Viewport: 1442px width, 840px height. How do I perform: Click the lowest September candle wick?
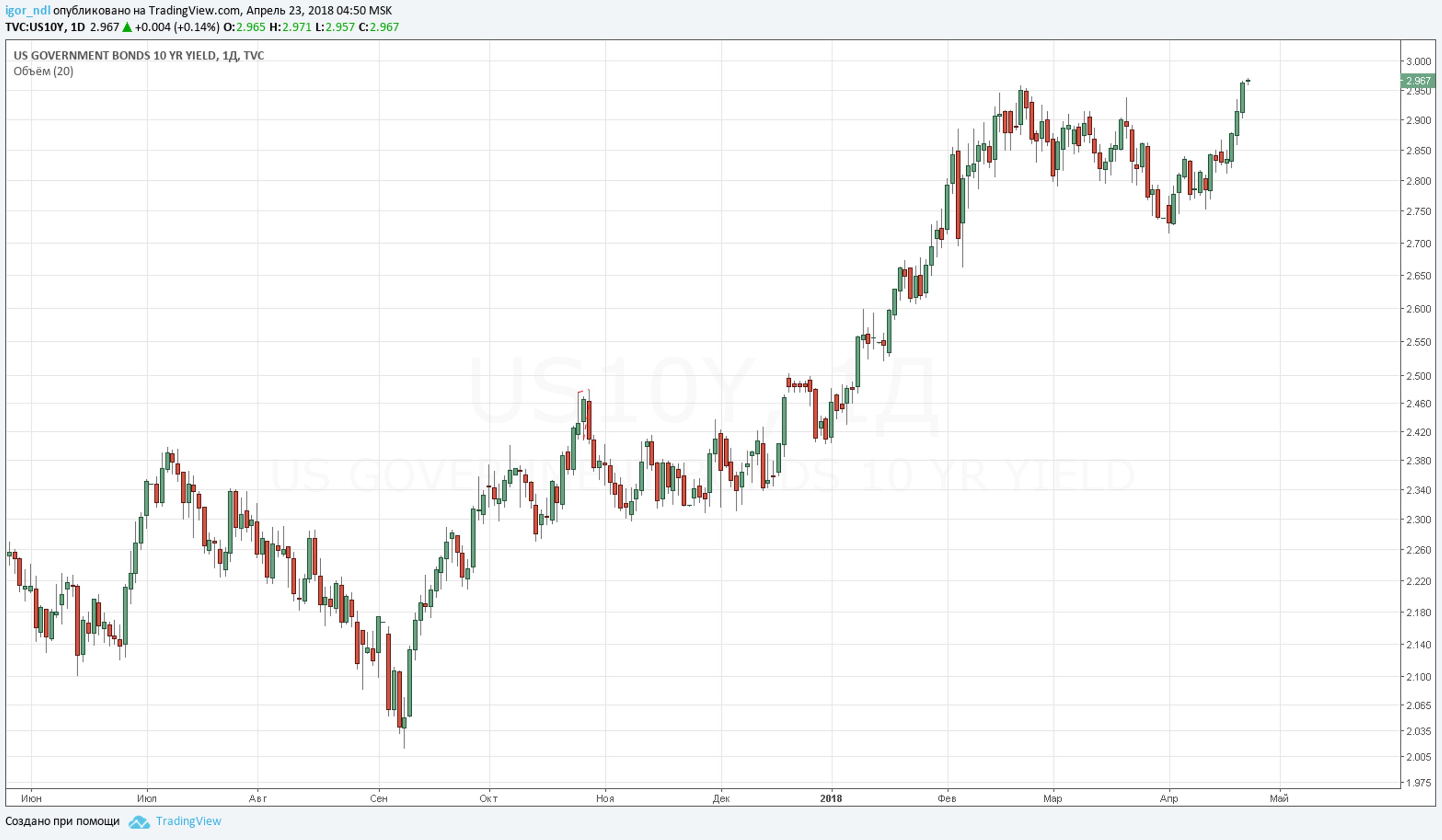(x=404, y=738)
